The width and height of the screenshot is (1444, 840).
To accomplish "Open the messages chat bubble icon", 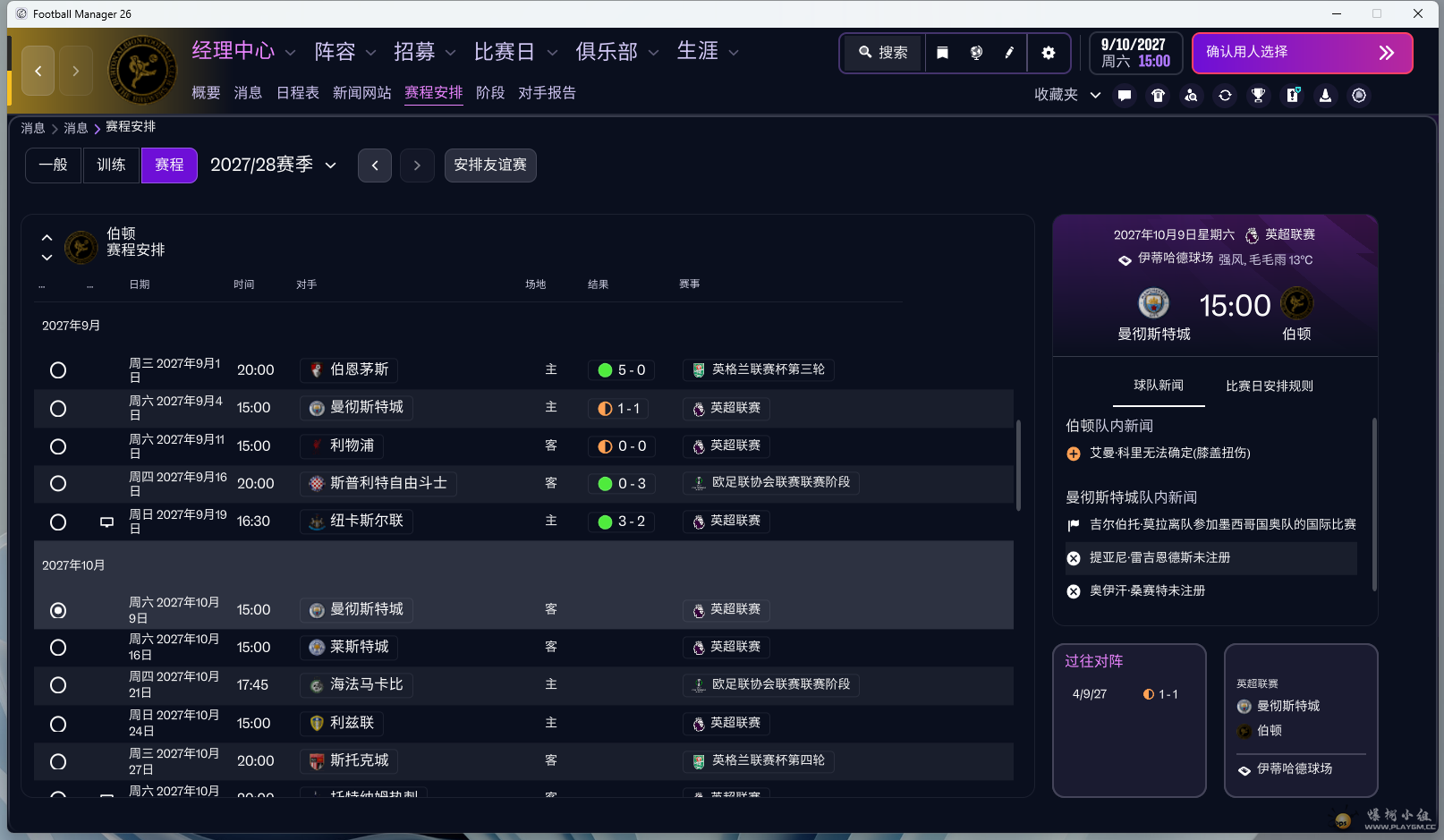I will [1124, 95].
